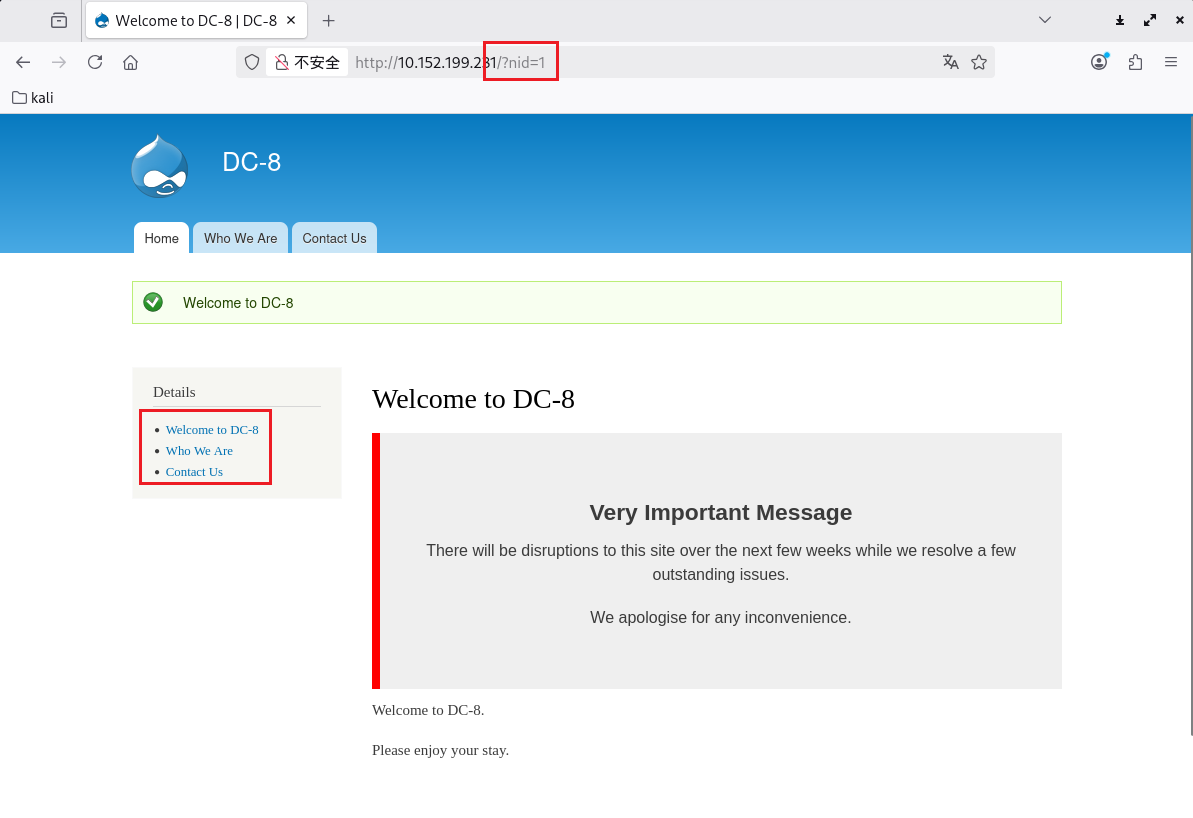Open the tracking protection shield icon

[252, 62]
